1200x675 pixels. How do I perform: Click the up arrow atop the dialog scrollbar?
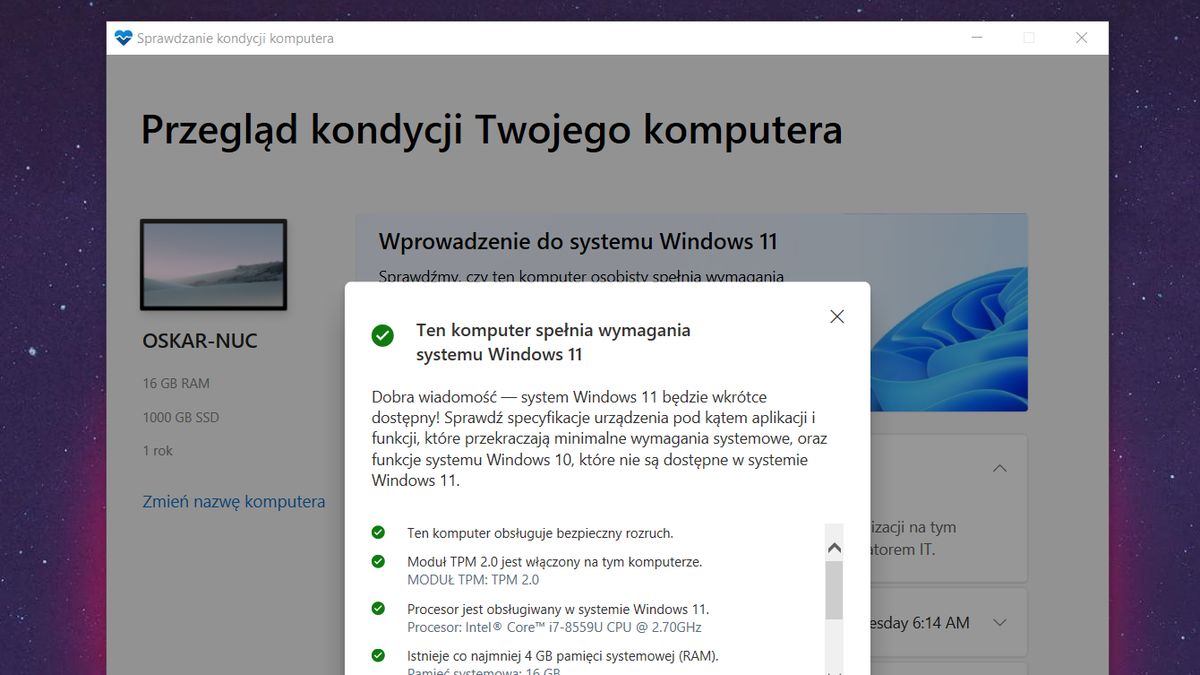pyautogui.click(x=835, y=547)
